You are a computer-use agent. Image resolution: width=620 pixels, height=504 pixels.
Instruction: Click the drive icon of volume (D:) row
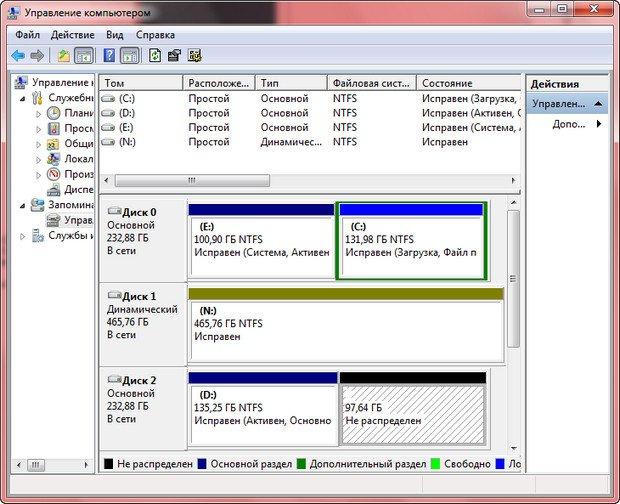(108, 113)
